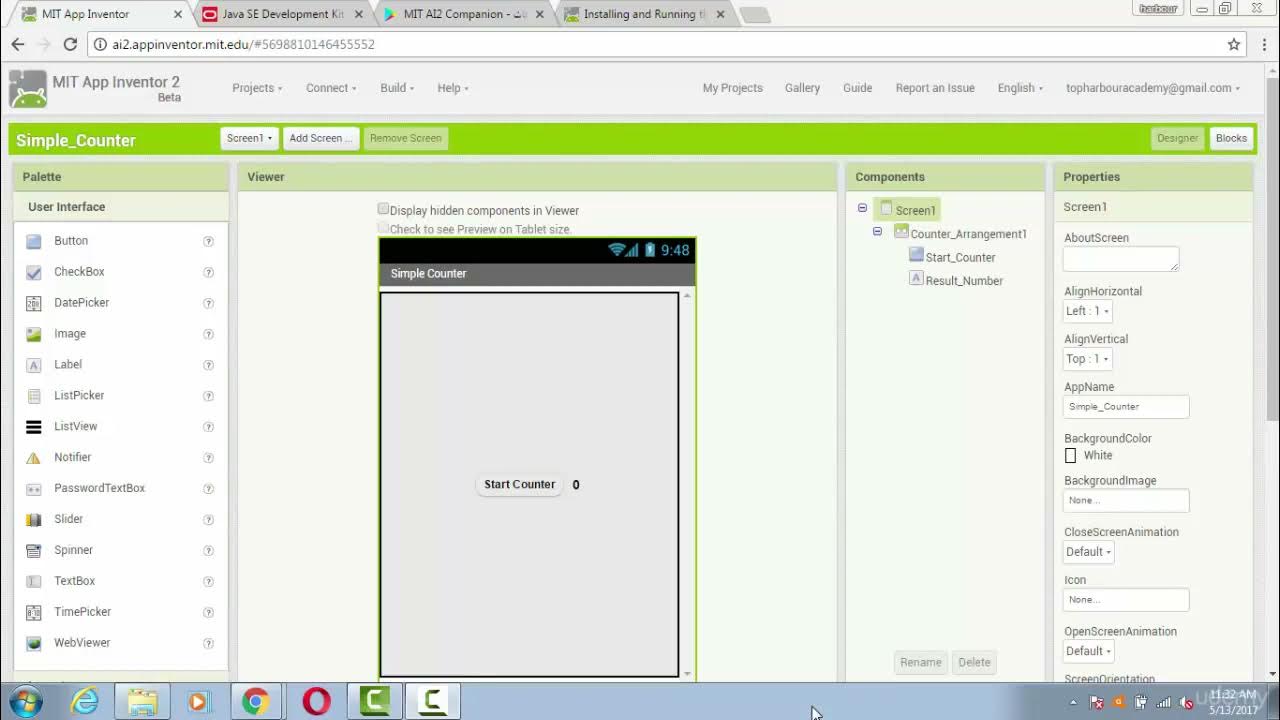Collapse the Screen1 tree node
This screenshot has height=720, width=1280.
click(862, 208)
